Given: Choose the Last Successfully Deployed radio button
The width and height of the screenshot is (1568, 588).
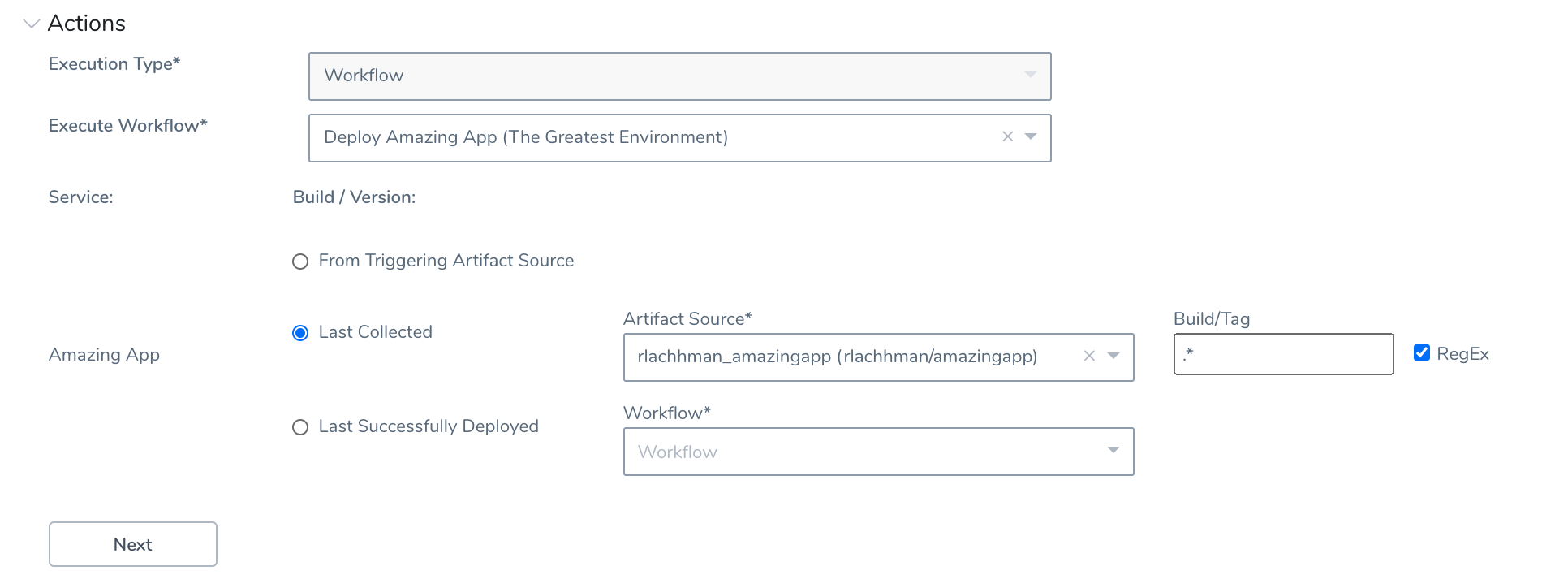Looking at the screenshot, I should pos(300,427).
